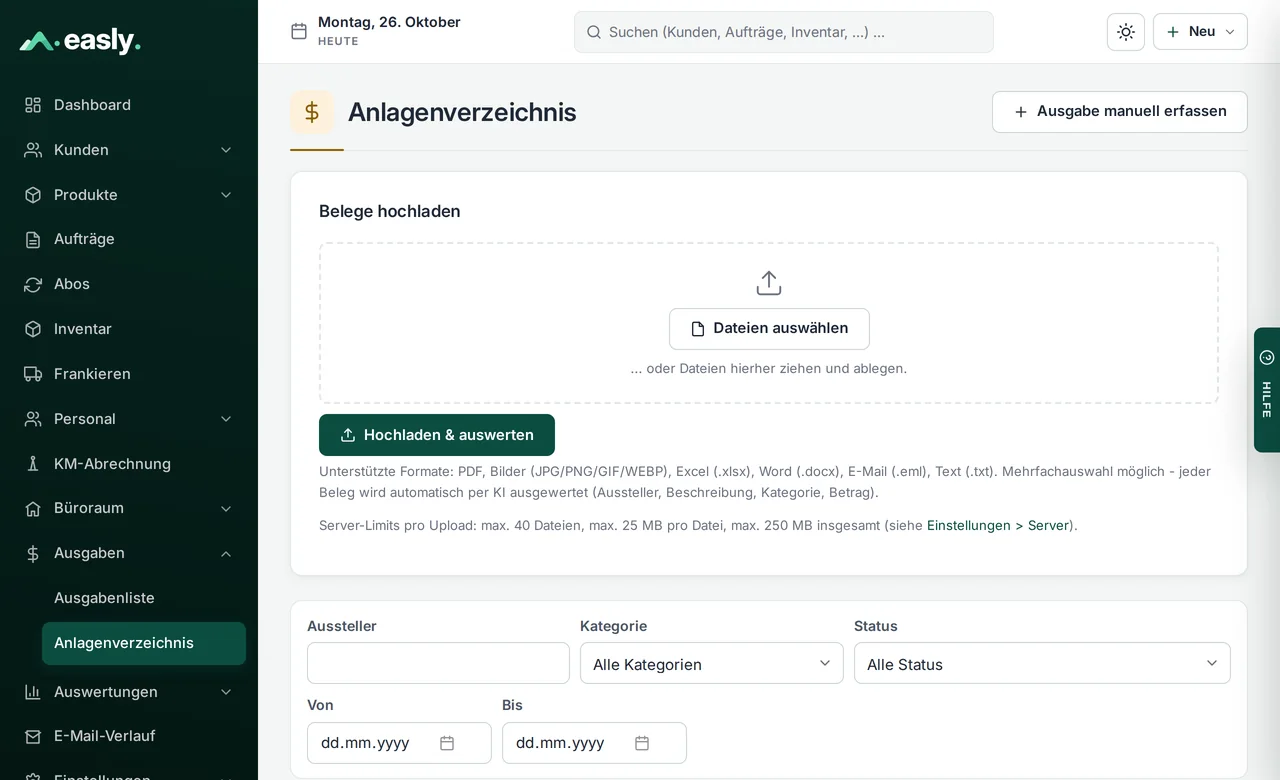Click the Inventar cube icon
The width and height of the screenshot is (1280, 780).
33,329
